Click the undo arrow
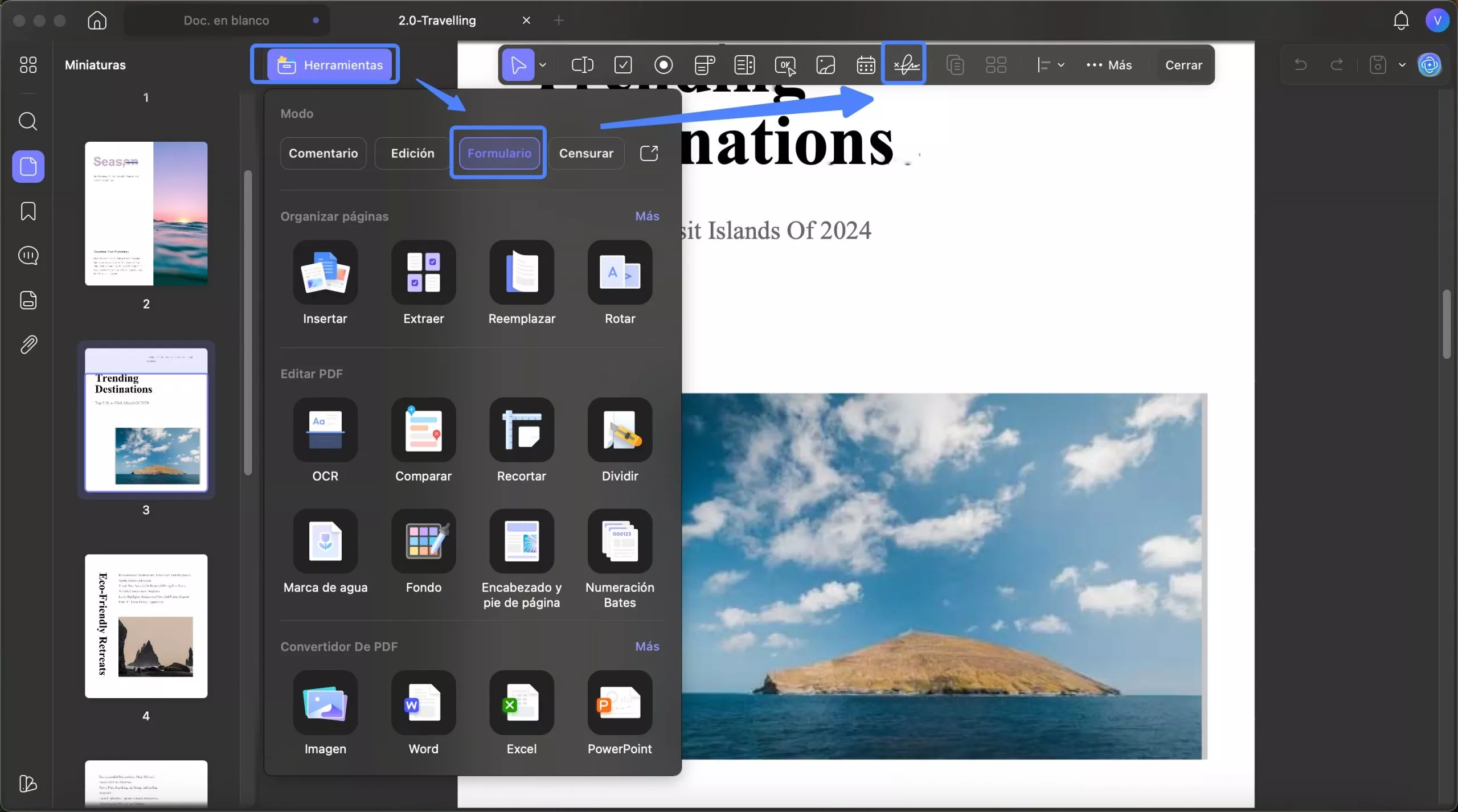 pyautogui.click(x=1300, y=64)
